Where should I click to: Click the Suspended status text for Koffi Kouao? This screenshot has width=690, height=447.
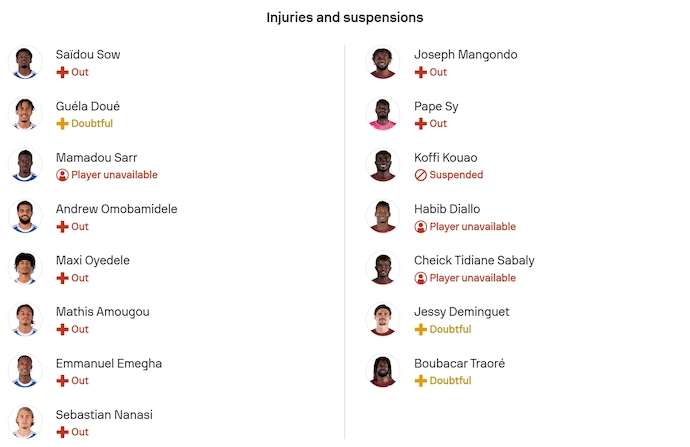pos(456,175)
